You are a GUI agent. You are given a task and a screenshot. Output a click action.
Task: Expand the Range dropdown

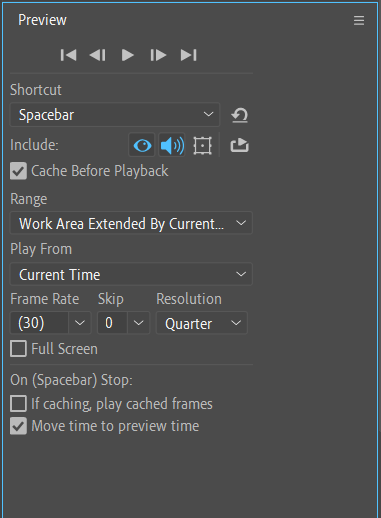point(131,223)
